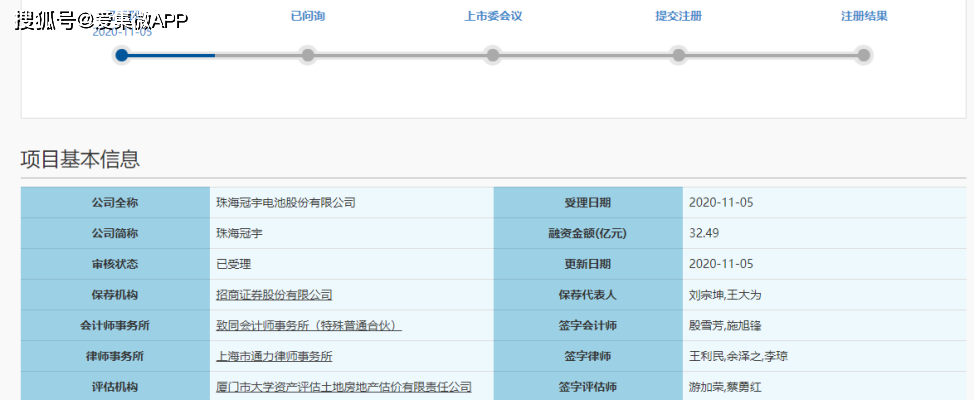Click the 已受理 review status cell

pyautogui.click(x=233, y=264)
